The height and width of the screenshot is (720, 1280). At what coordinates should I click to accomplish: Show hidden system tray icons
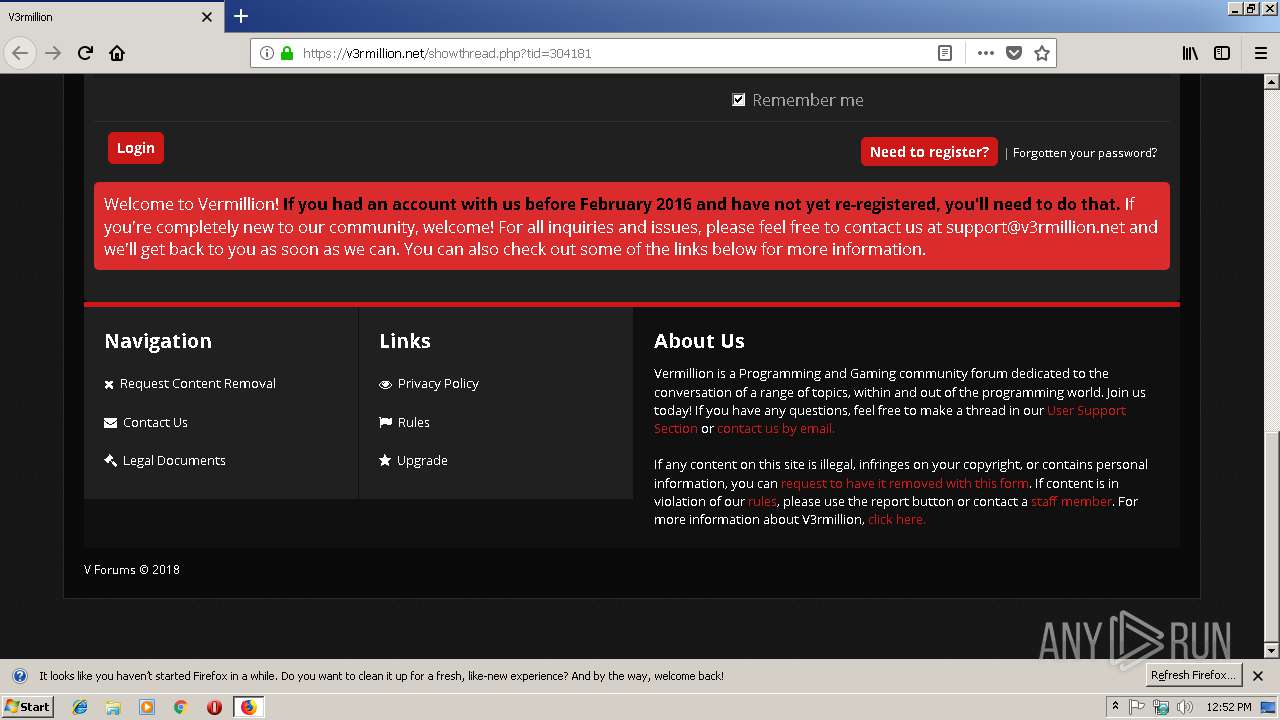[1115, 707]
